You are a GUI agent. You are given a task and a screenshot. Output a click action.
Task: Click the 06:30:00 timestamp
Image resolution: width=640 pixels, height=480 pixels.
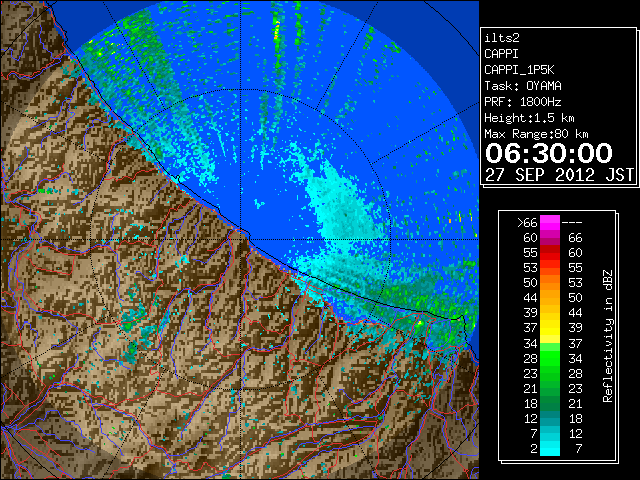[549, 153]
